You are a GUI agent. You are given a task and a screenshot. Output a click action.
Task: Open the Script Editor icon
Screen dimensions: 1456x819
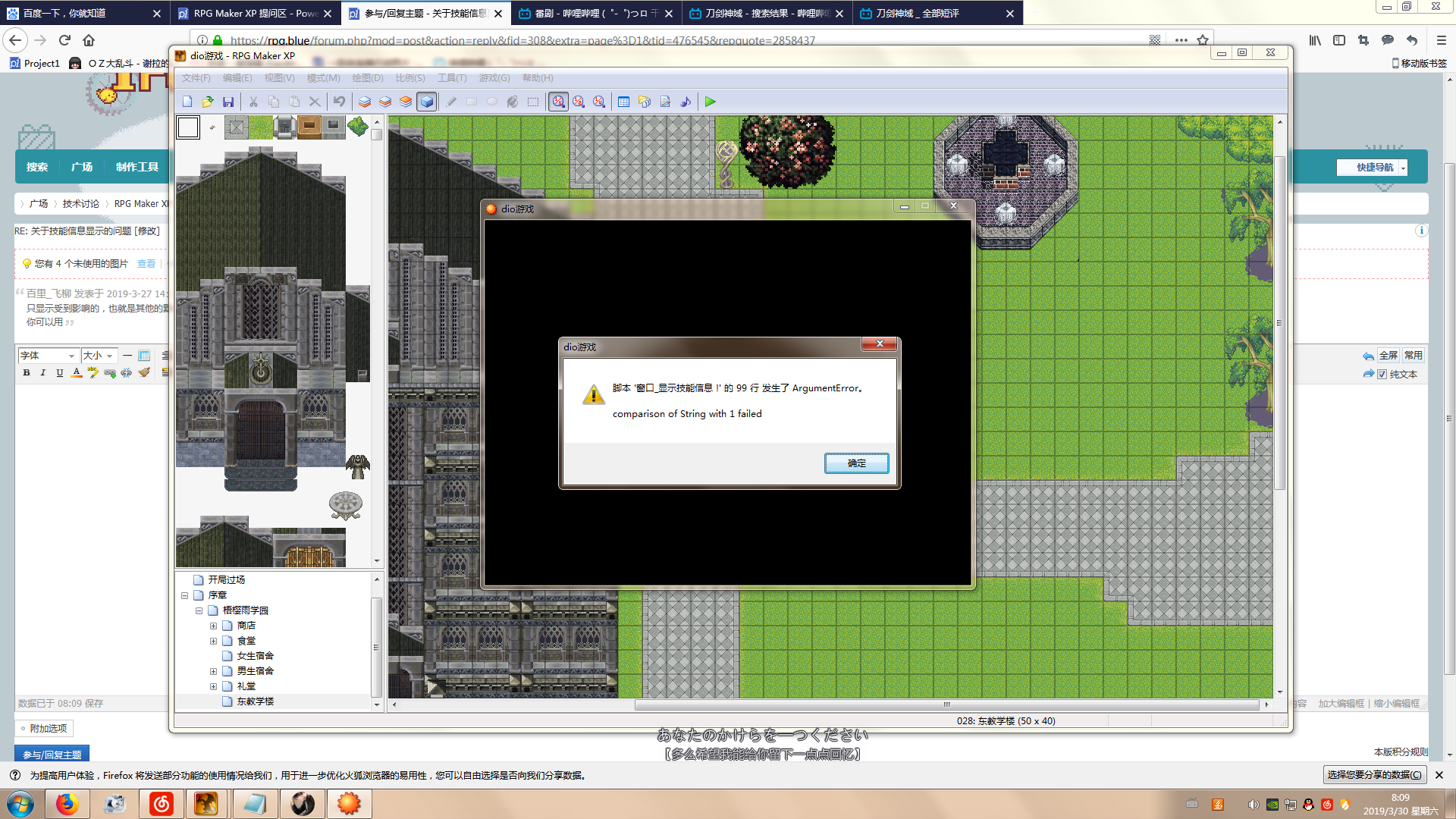click(665, 102)
